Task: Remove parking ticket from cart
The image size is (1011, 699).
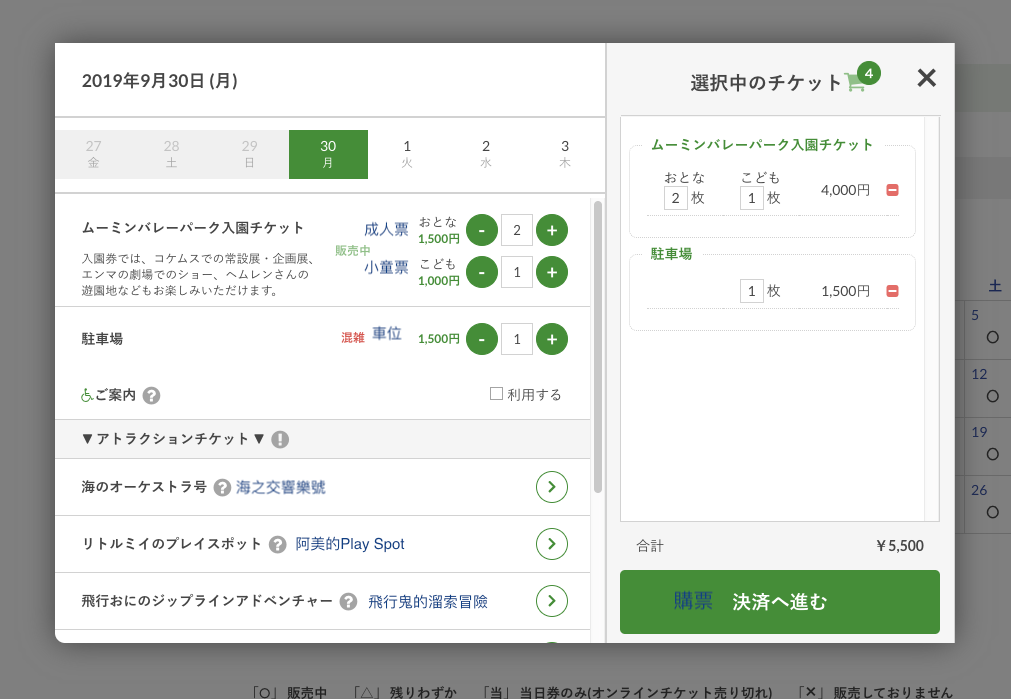Action: [892, 291]
